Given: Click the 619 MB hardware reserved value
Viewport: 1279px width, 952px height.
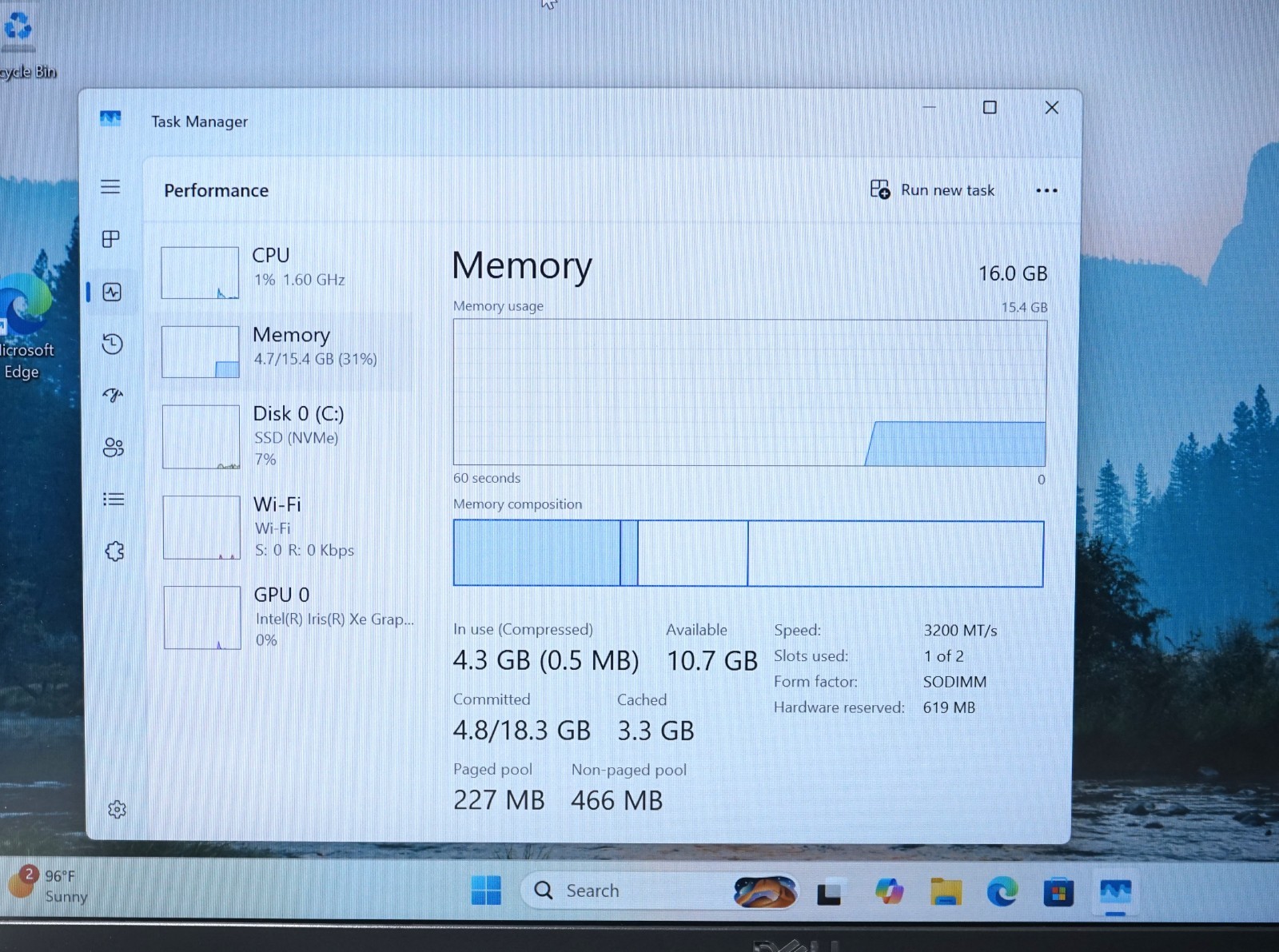Looking at the screenshot, I should pyautogui.click(x=949, y=707).
